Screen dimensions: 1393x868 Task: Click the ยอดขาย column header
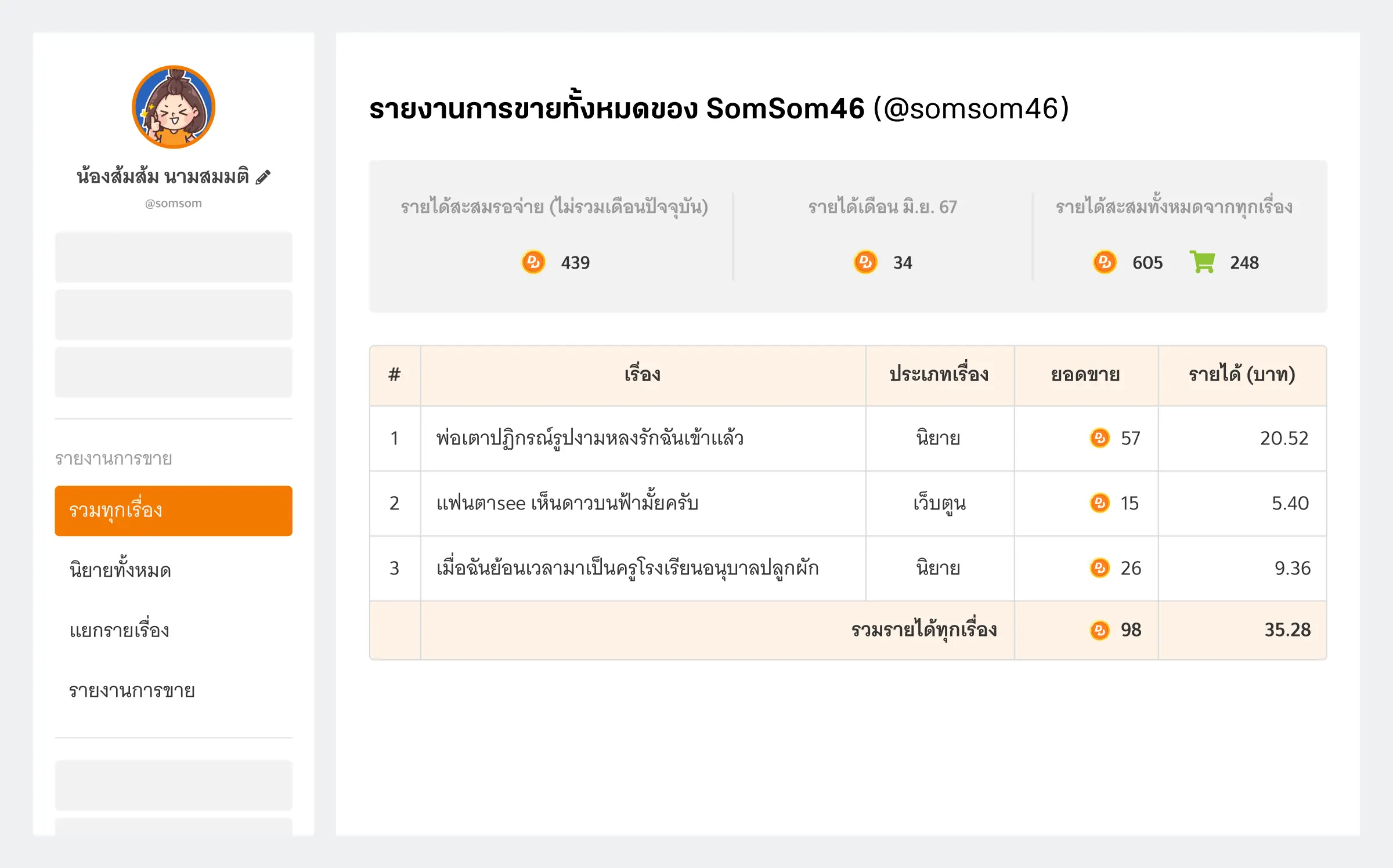(x=1086, y=374)
